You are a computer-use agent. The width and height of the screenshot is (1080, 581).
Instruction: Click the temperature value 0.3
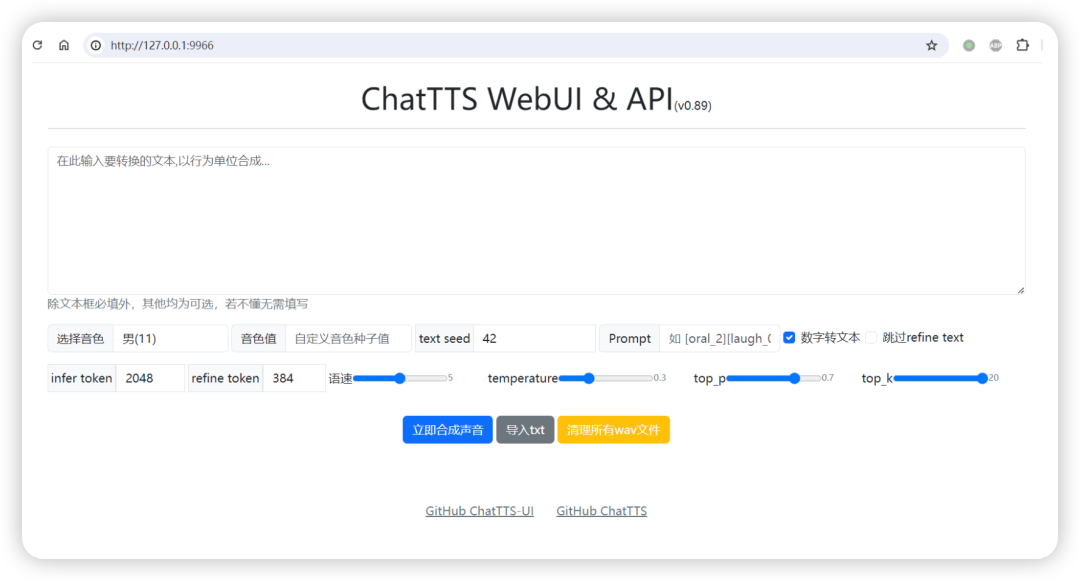pyautogui.click(x=660, y=378)
